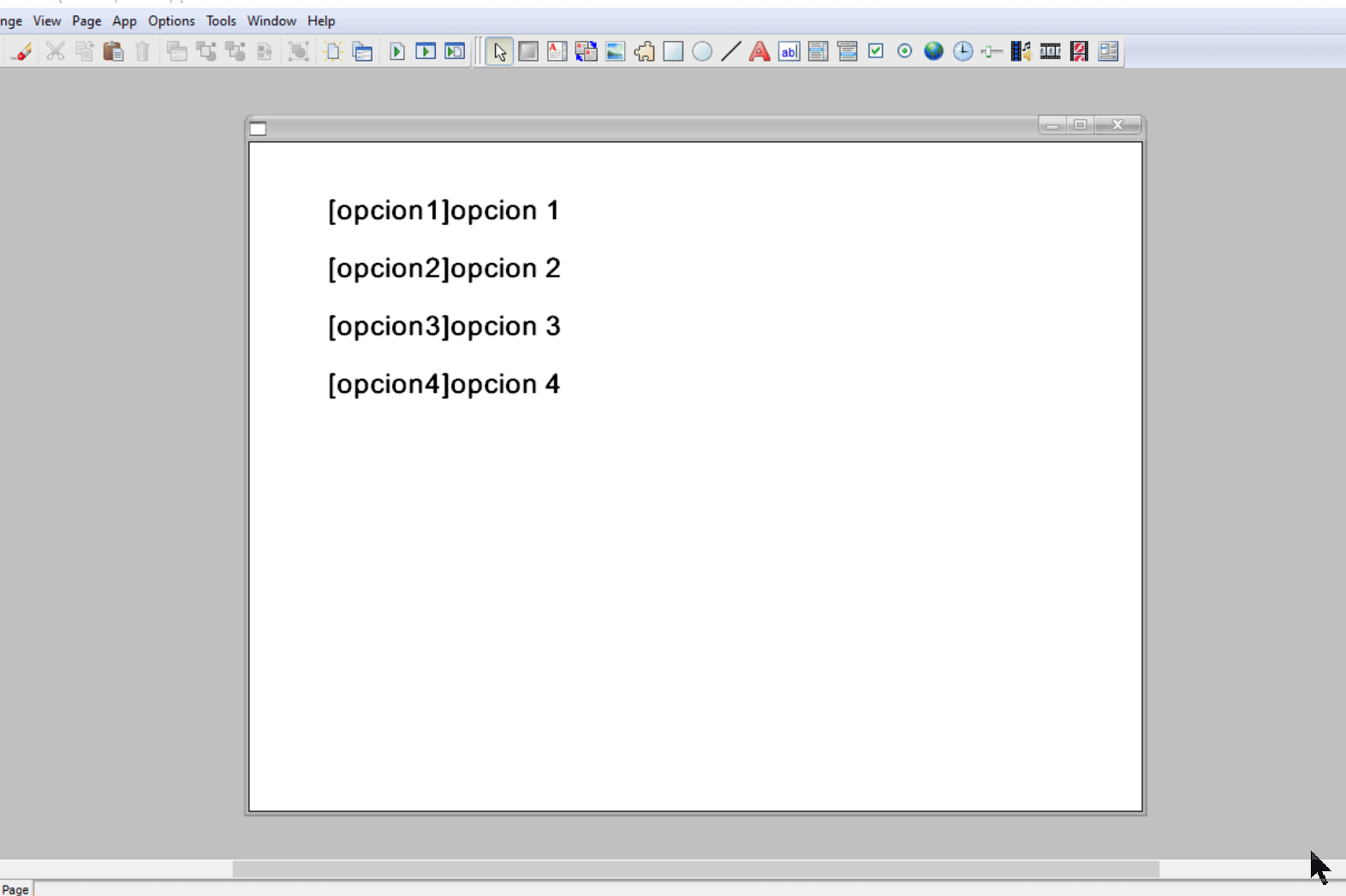The width and height of the screenshot is (1346, 896).
Task: Select the Slider object tool
Action: point(992,51)
